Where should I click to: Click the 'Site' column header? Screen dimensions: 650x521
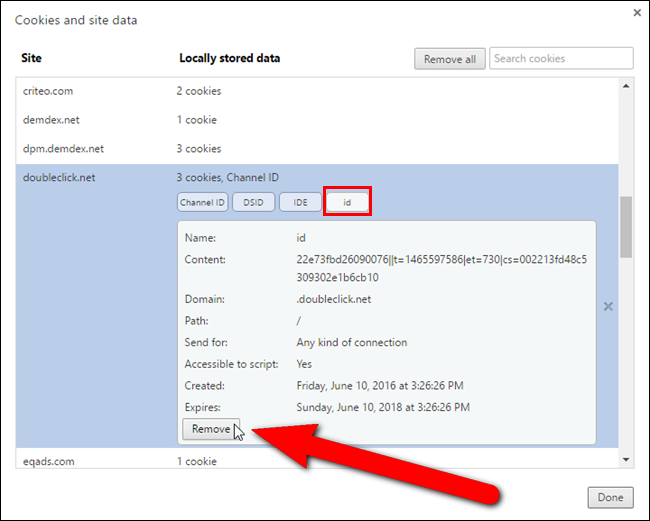click(x=32, y=58)
